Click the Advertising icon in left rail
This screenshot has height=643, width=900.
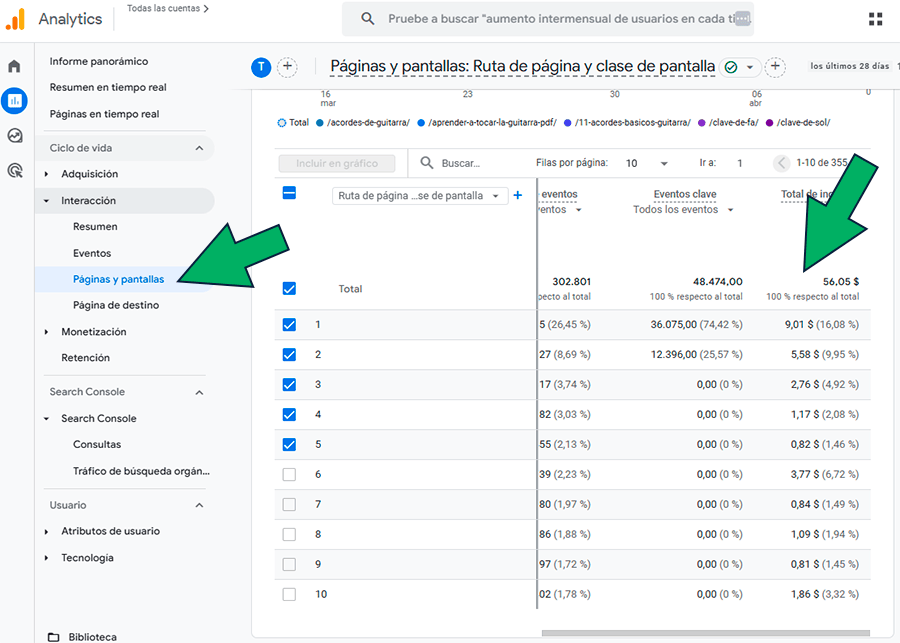tap(13, 171)
